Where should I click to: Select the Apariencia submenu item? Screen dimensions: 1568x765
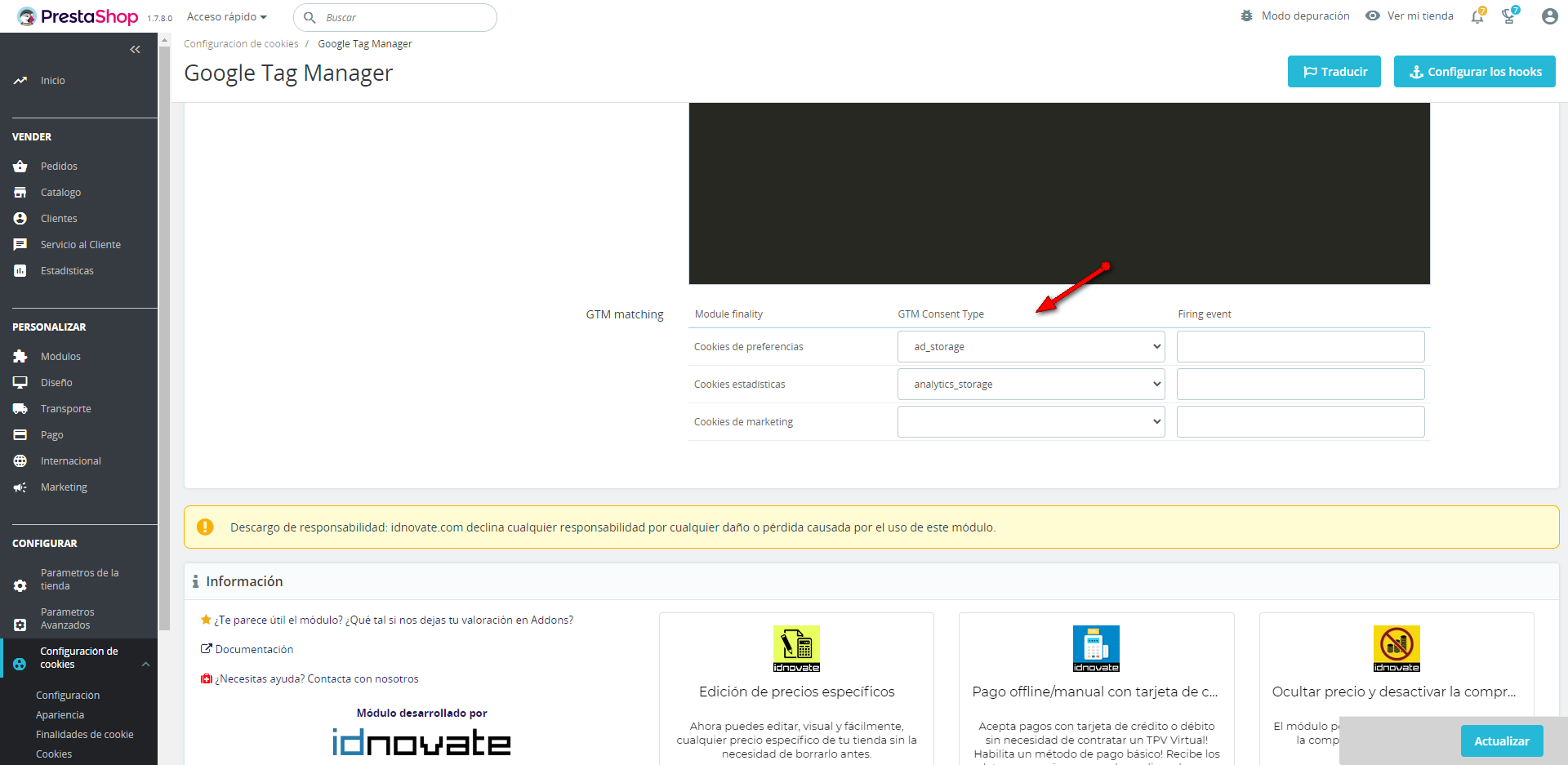[x=60, y=715]
